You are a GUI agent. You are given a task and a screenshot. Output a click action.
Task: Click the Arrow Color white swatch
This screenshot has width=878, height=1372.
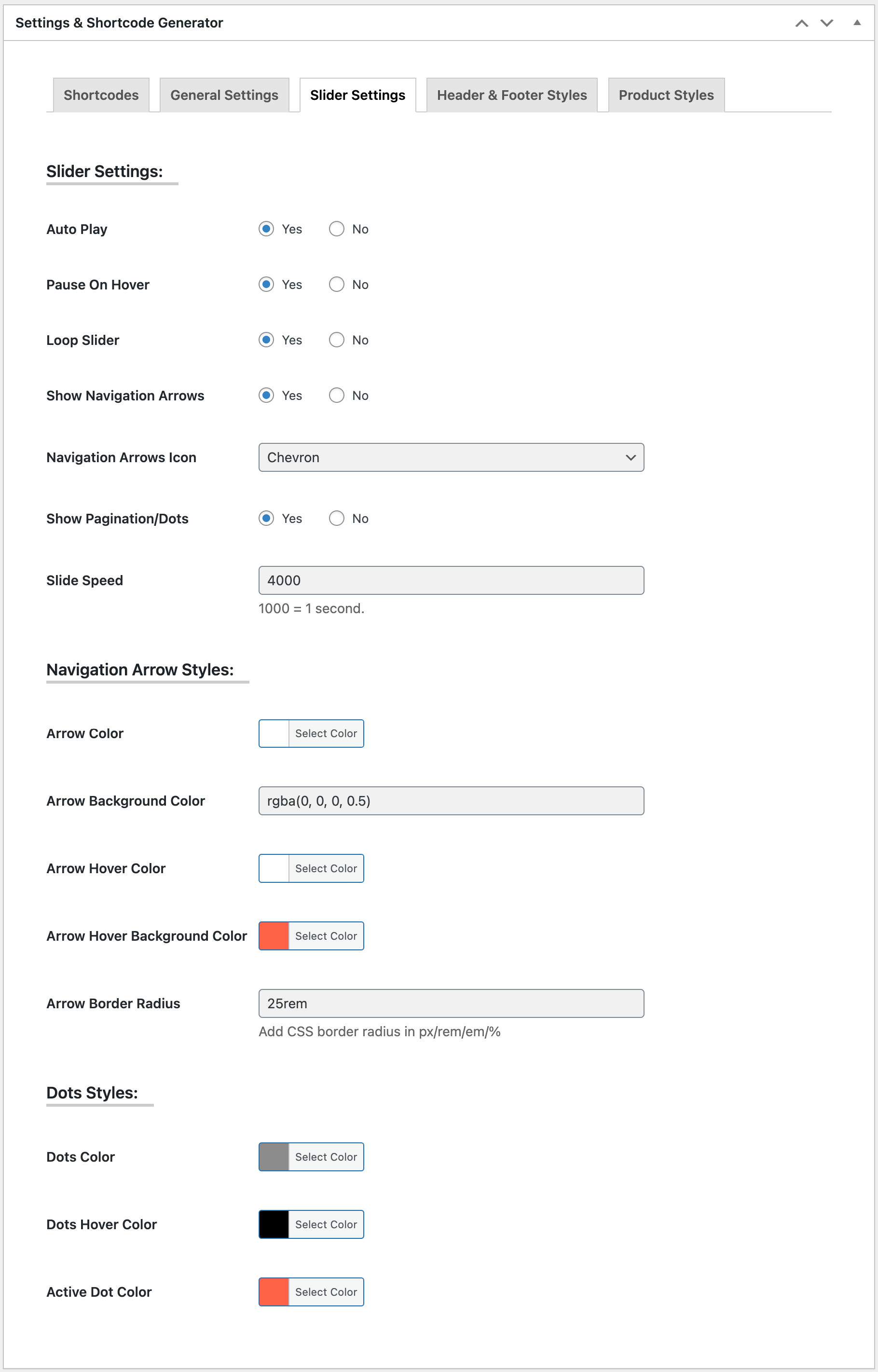pos(274,734)
